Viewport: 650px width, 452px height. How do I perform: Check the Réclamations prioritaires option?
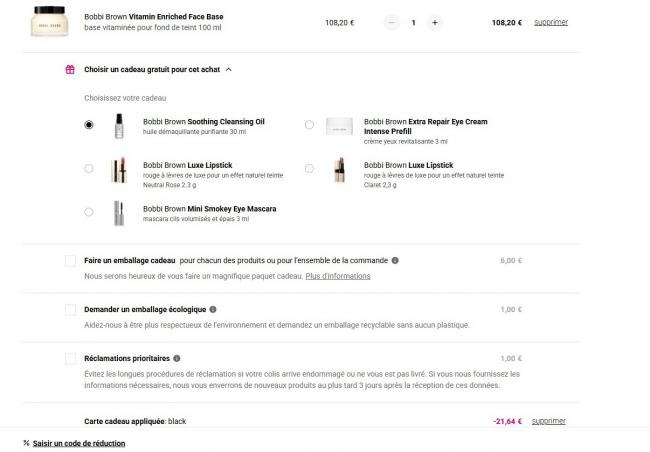tap(70, 358)
